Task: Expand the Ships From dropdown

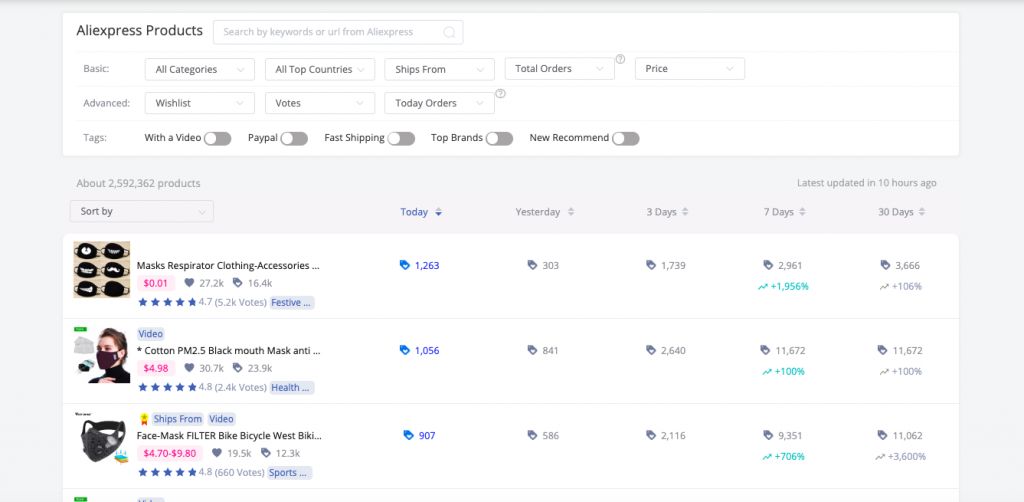Action: pos(440,69)
